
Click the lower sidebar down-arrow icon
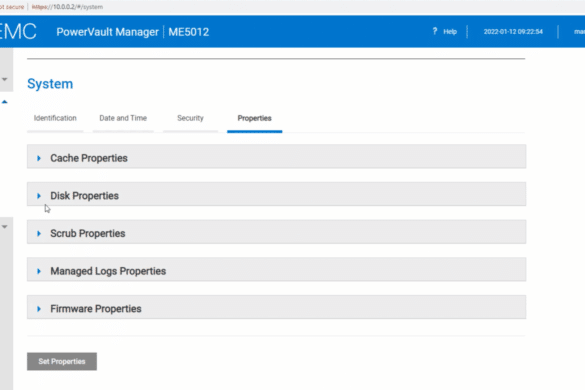(x=4, y=227)
